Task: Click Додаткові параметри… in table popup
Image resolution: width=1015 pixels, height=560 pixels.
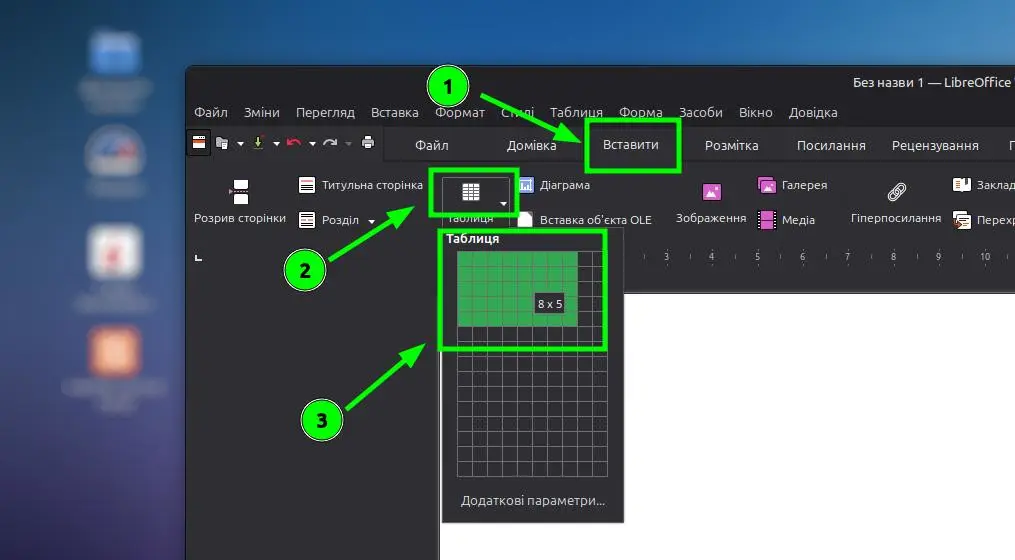Action: pos(533,500)
